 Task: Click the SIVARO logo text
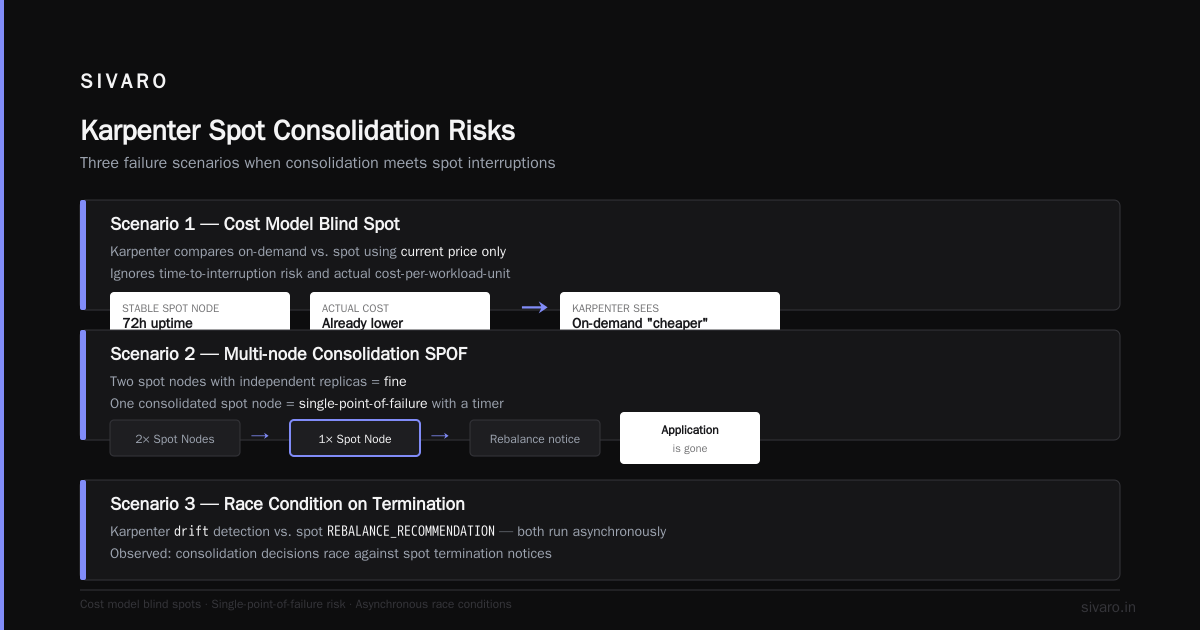click(x=124, y=82)
